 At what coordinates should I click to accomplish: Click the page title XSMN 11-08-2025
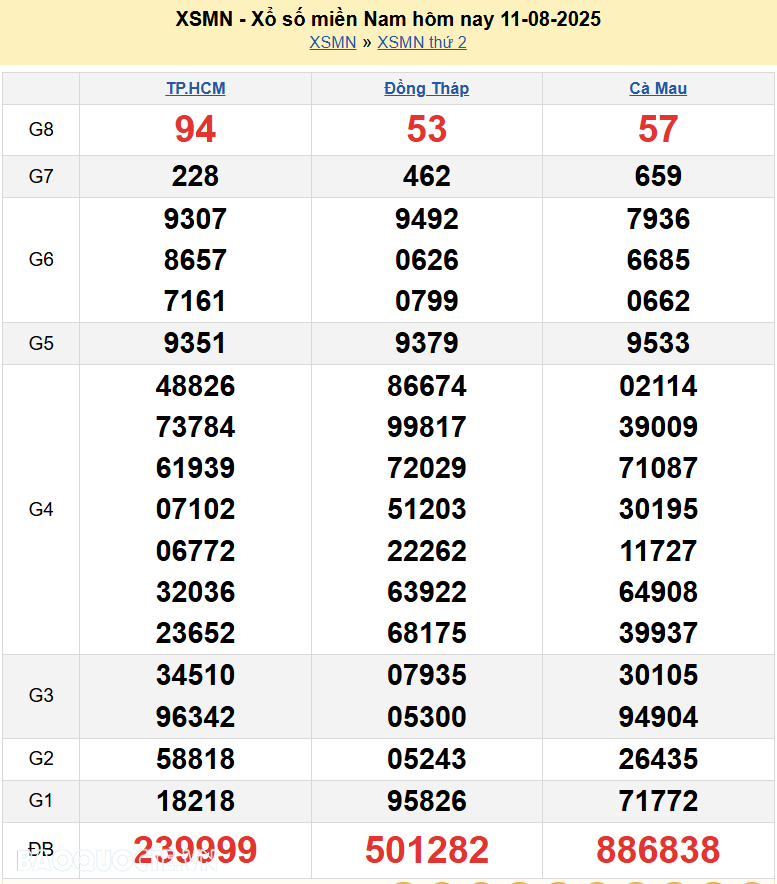pyautogui.click(x=388, y=19)
